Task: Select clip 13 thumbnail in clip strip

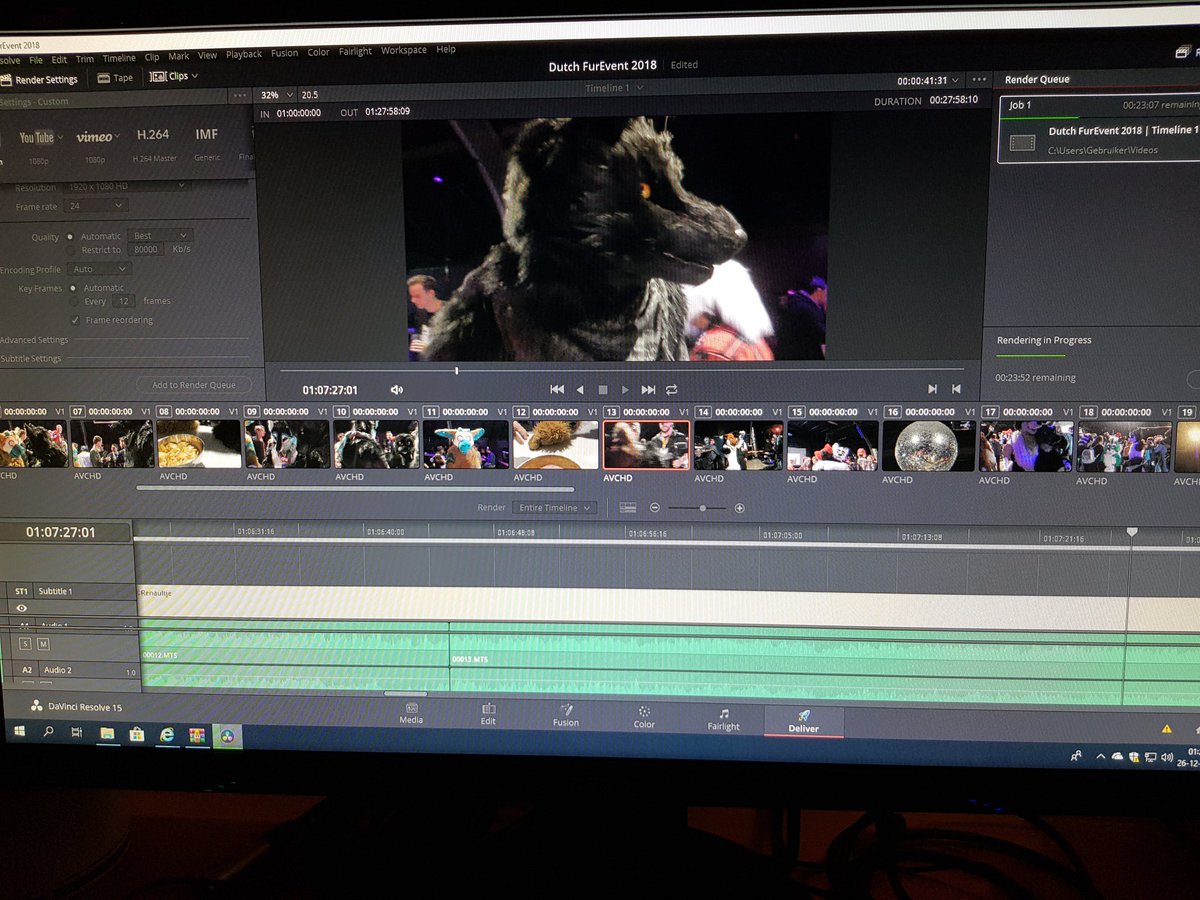Action: (646, 445)
